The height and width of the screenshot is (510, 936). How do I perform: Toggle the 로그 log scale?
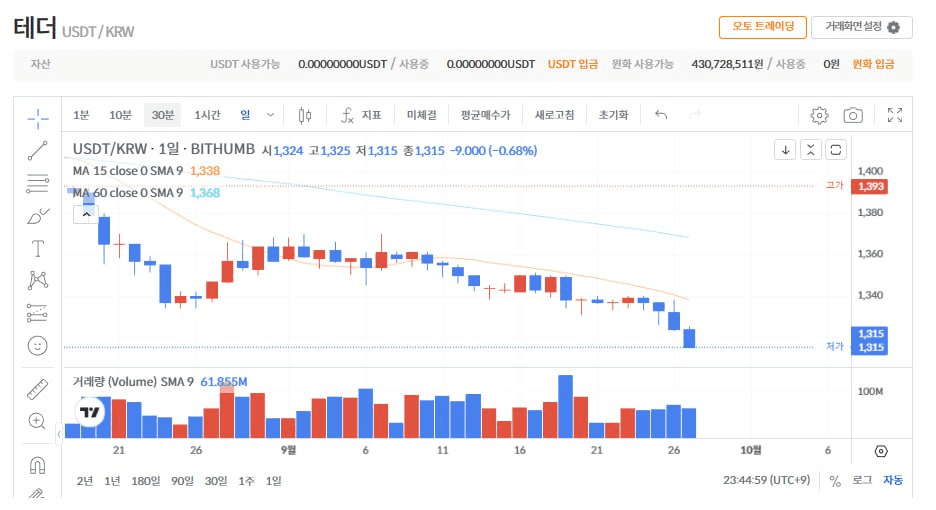[861, 480]
